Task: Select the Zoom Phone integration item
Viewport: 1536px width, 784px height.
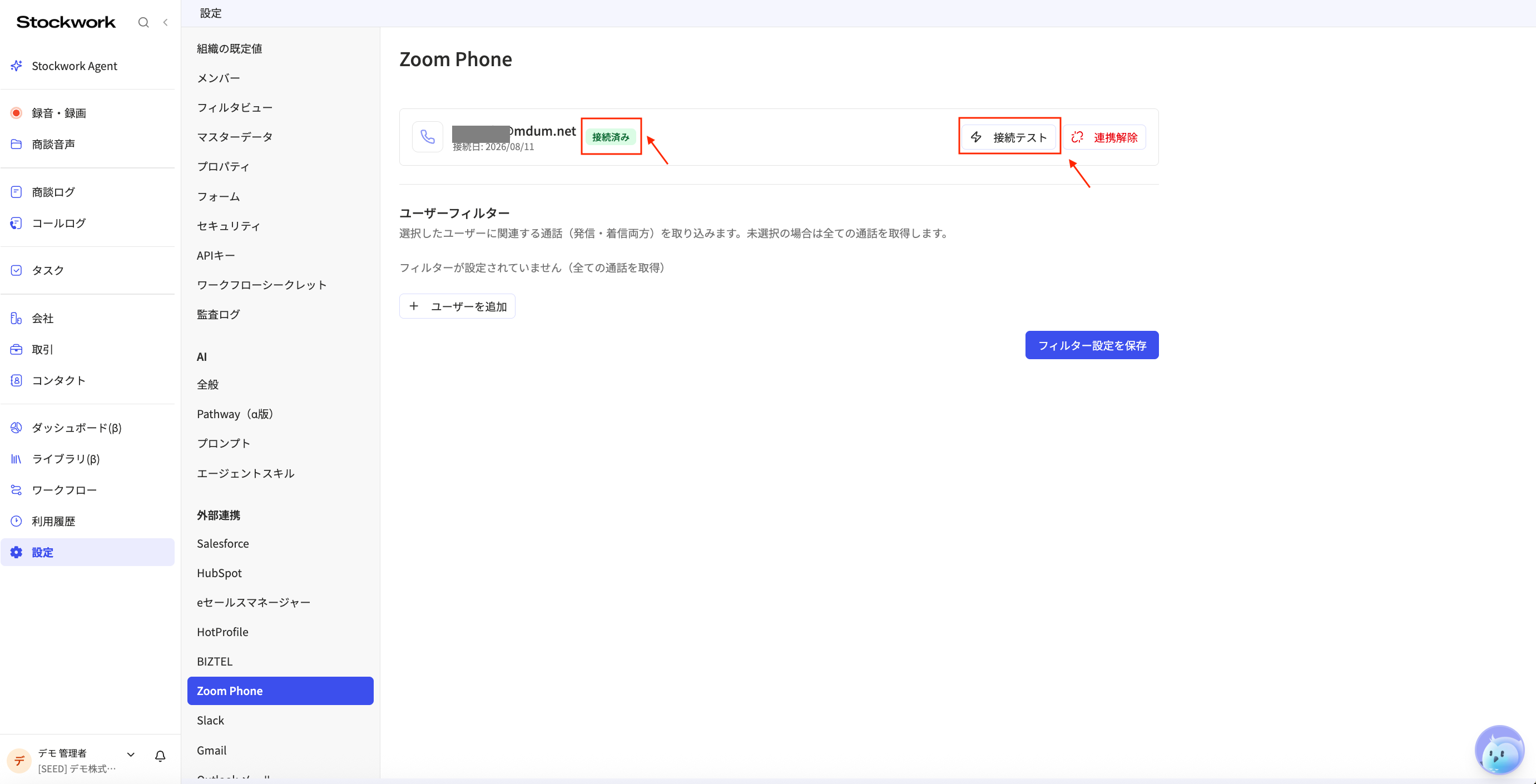Action: click(280, 691)
